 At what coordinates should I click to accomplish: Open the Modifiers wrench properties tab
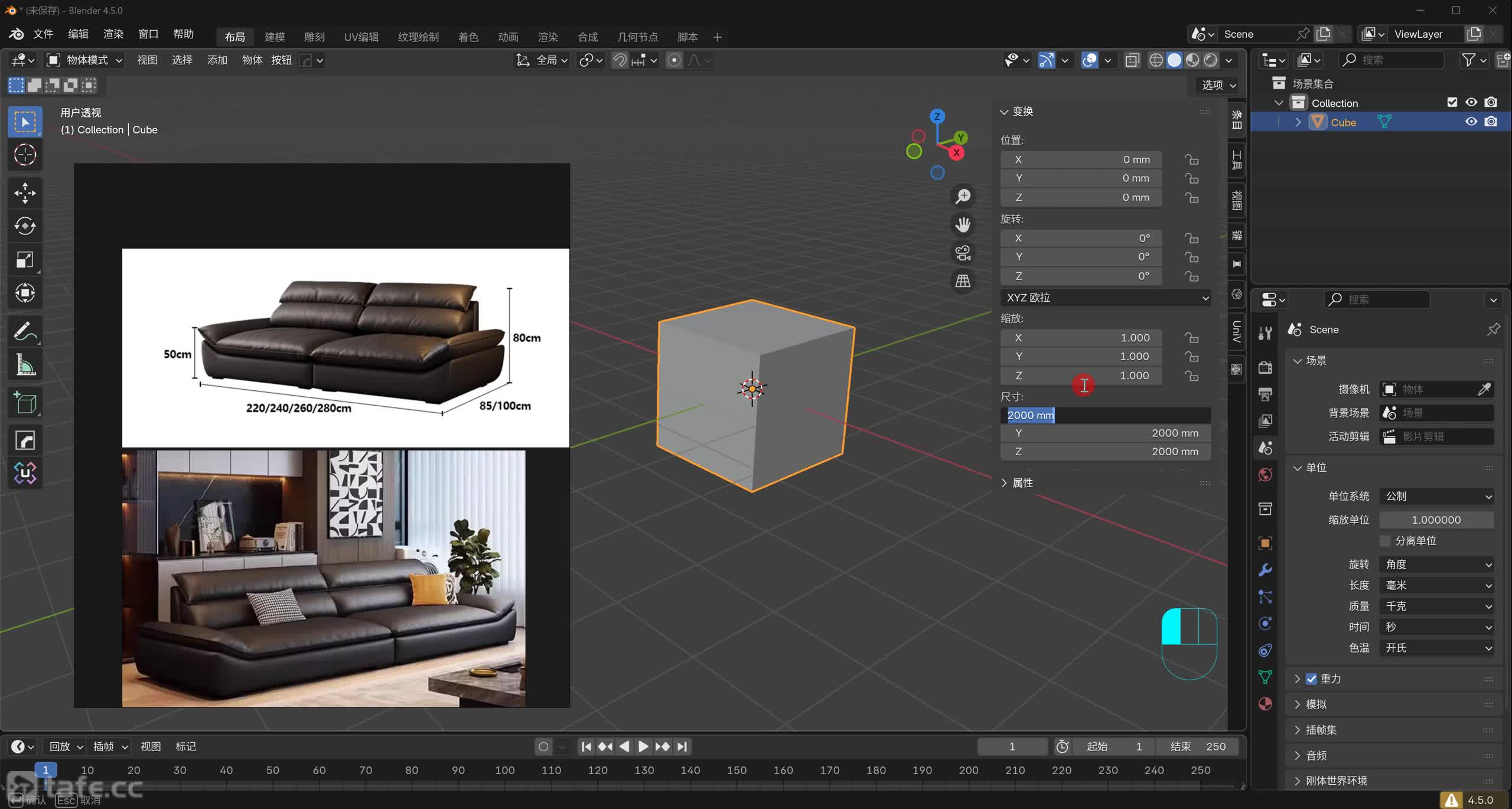pyautogui.click(x=1265, y=570)
